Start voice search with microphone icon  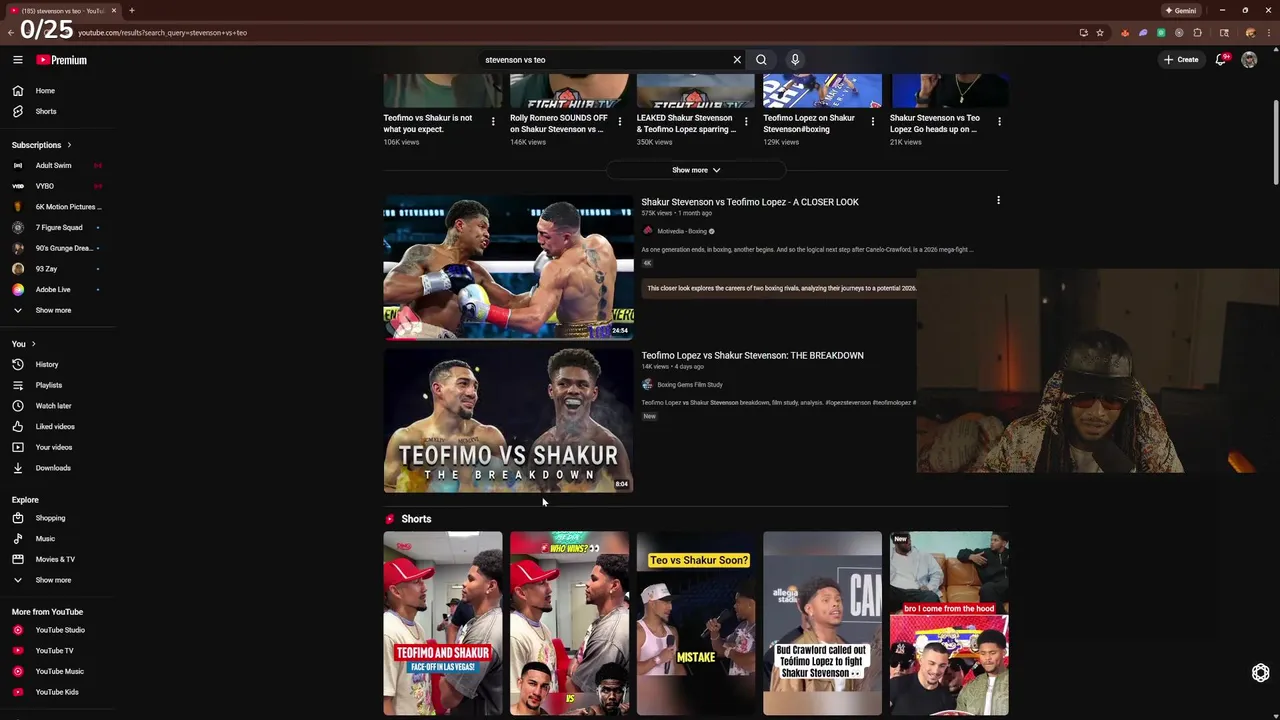pyautogui.click(x=795, y=60)
